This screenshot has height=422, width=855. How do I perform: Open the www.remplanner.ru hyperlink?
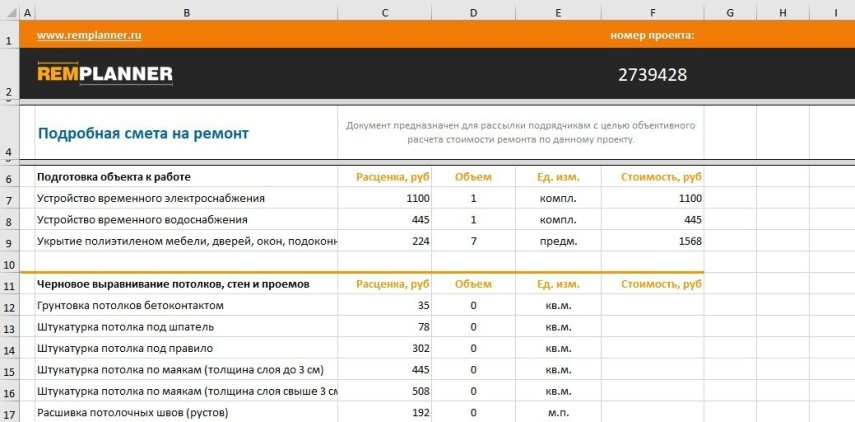point(89,35)
